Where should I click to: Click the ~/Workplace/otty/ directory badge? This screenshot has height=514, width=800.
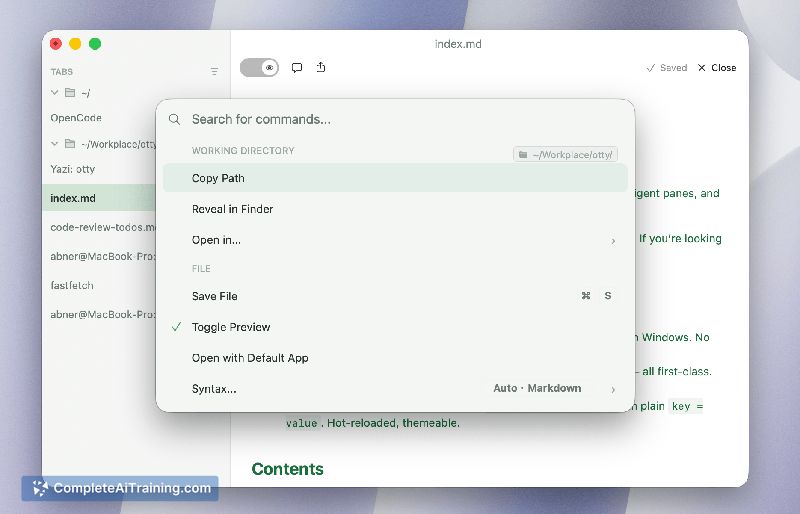tap(565, 154)
